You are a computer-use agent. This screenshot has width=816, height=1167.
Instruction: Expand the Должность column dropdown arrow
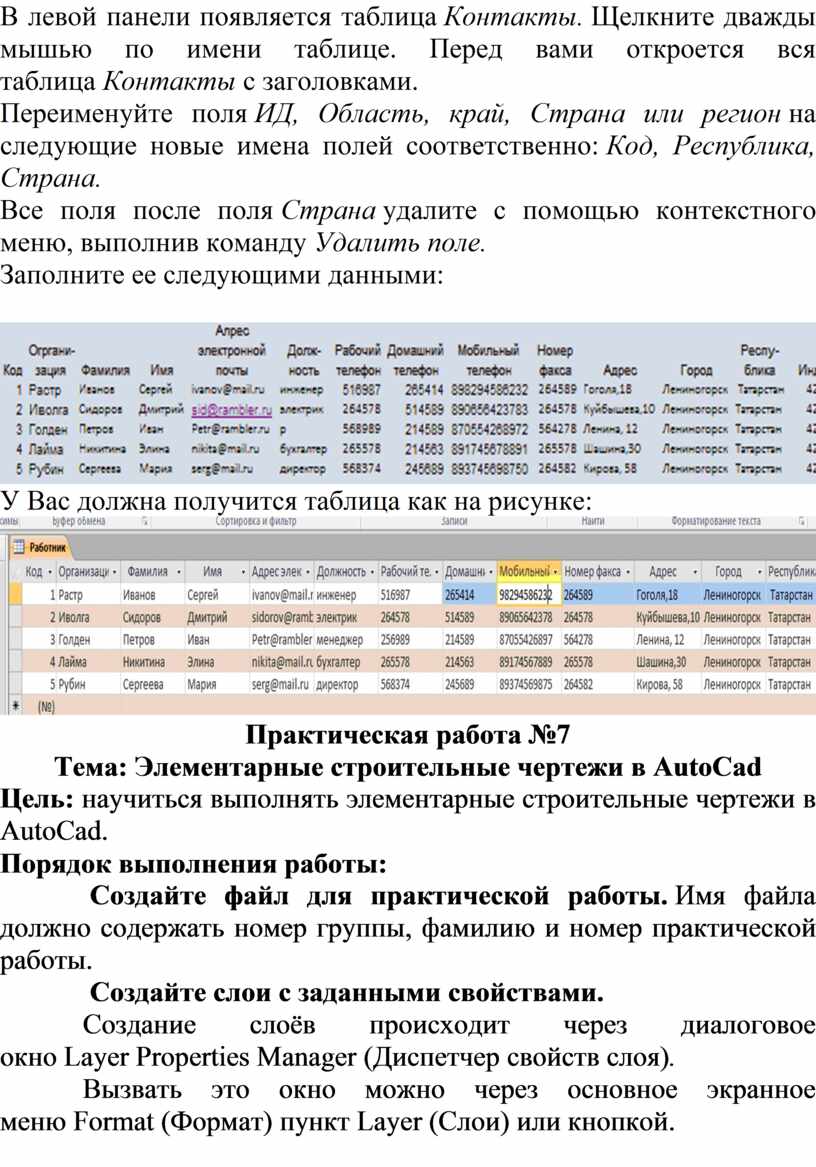click(x=372, y=572)
